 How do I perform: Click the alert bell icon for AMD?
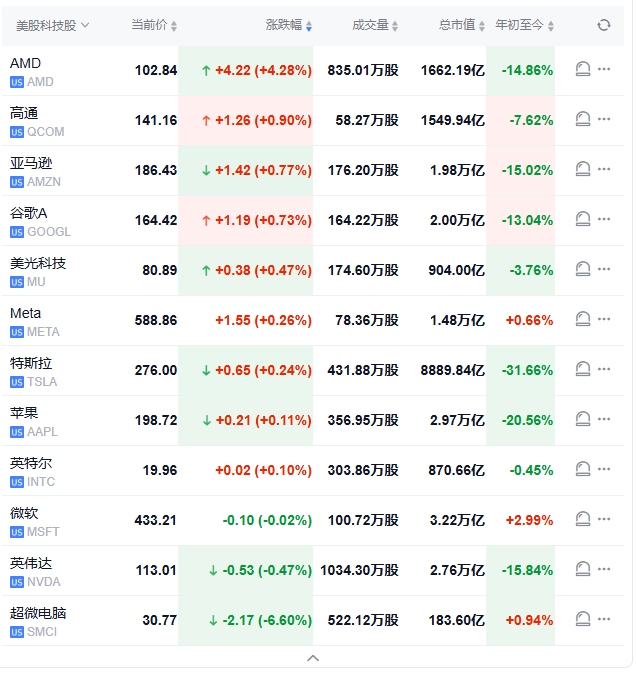[583, 69]
